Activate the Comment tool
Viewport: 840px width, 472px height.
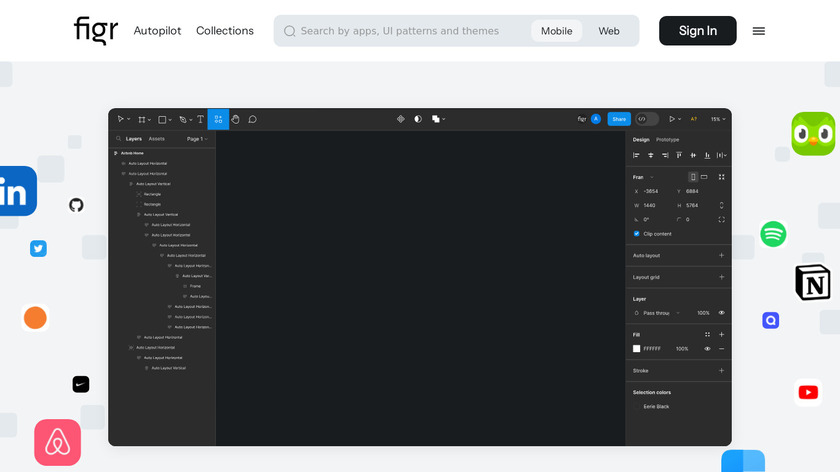[x=252, y=119]
